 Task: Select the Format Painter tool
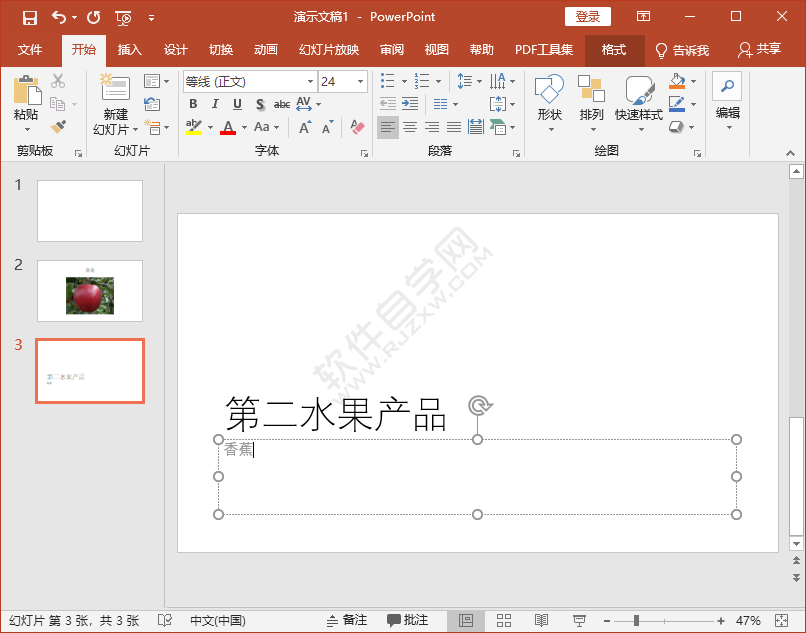tap(57, 127)
